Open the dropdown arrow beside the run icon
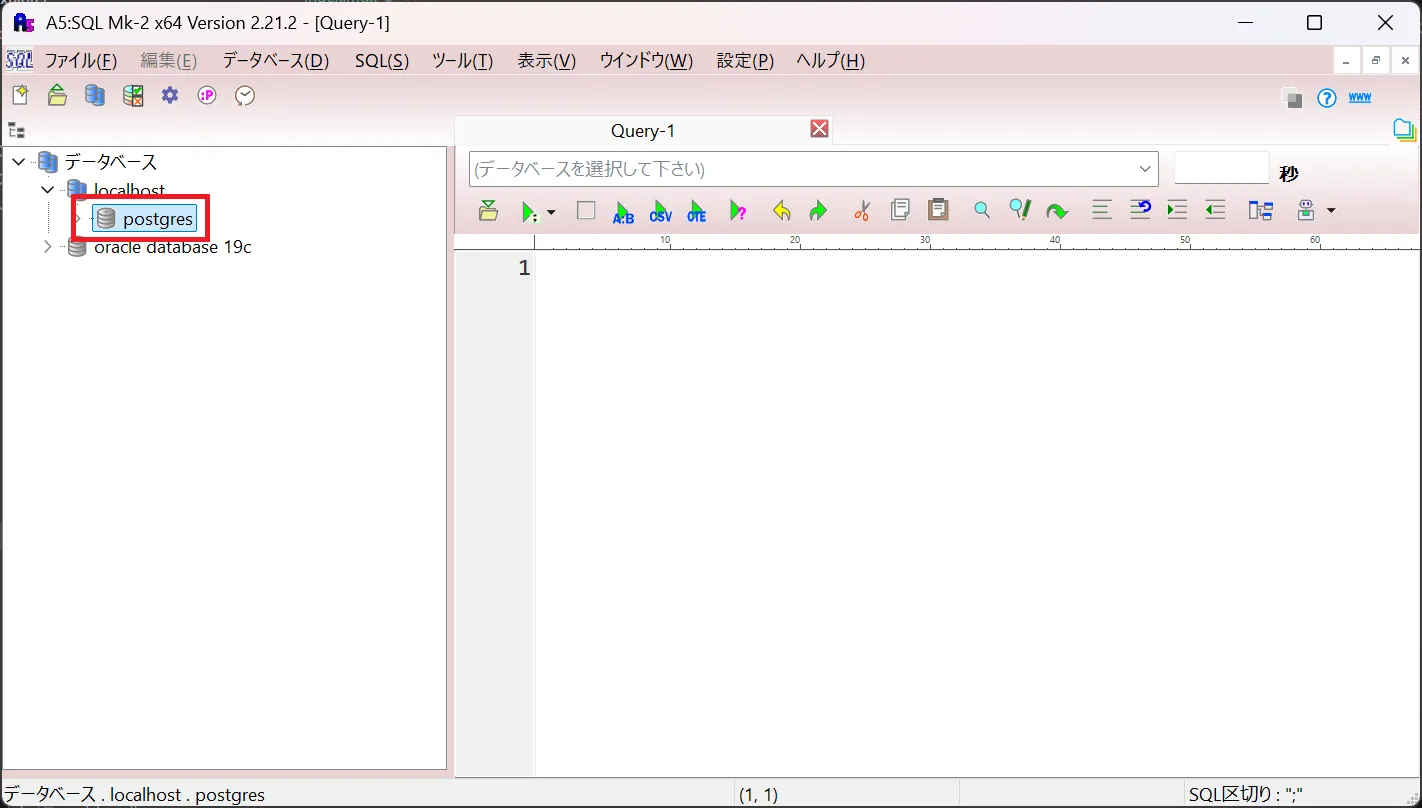This screenshot has width=1422, height=808. [x=550, y=212]
